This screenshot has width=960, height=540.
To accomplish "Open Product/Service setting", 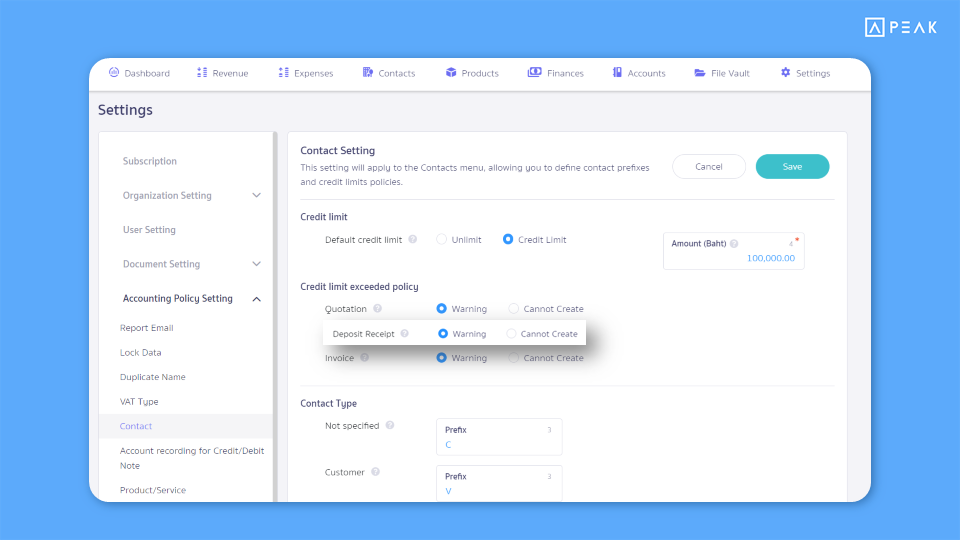I will click(153, 490).
